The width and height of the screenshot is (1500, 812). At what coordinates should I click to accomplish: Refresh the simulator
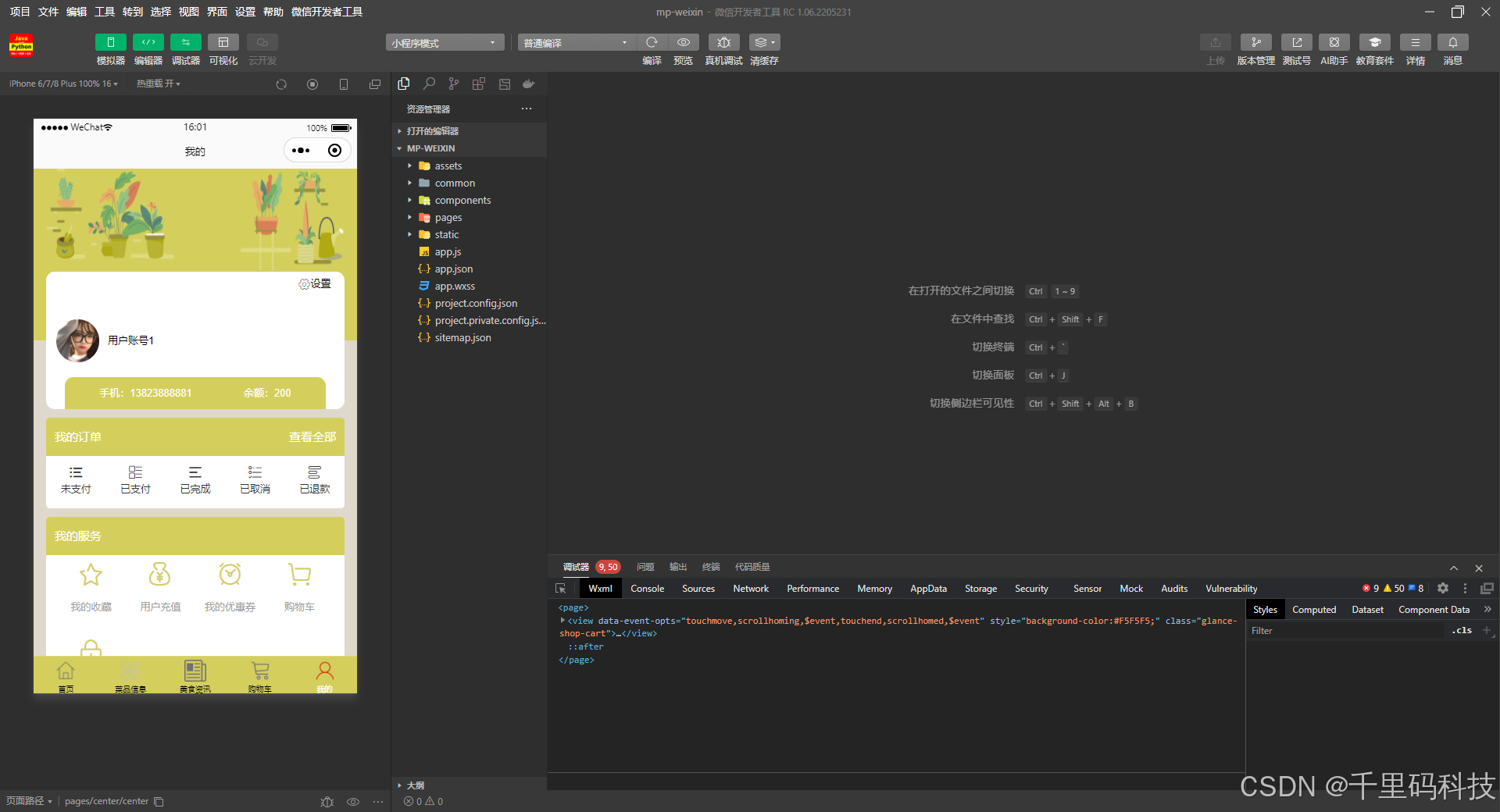(x=281, y=84)
